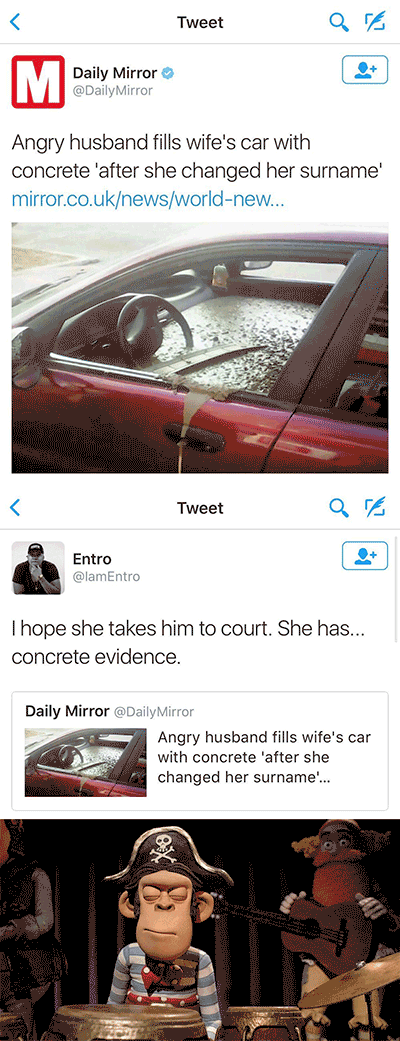Open the @DailyMirror handle under Daily Mirror
This screenshot has height=1041, width=400.
[x=112, y=91]
